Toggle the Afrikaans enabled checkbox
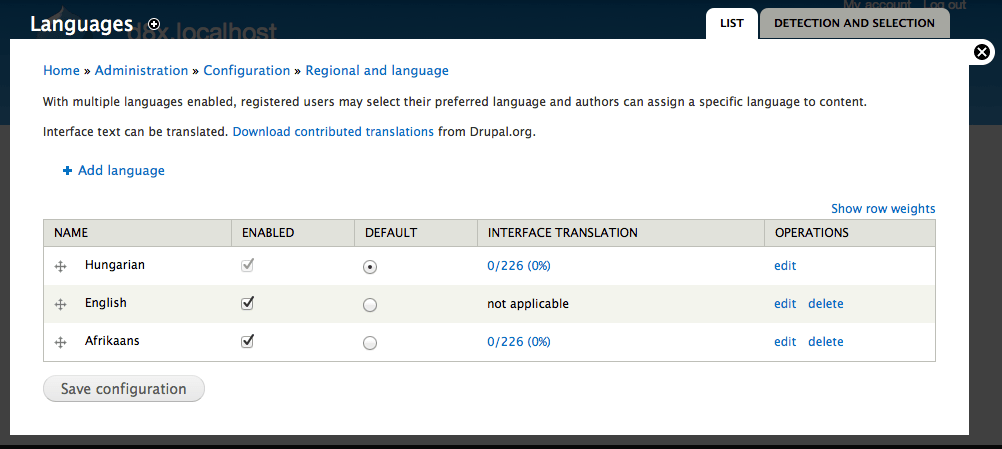Viewport: 1002px width, 449px height. [248, 341]
